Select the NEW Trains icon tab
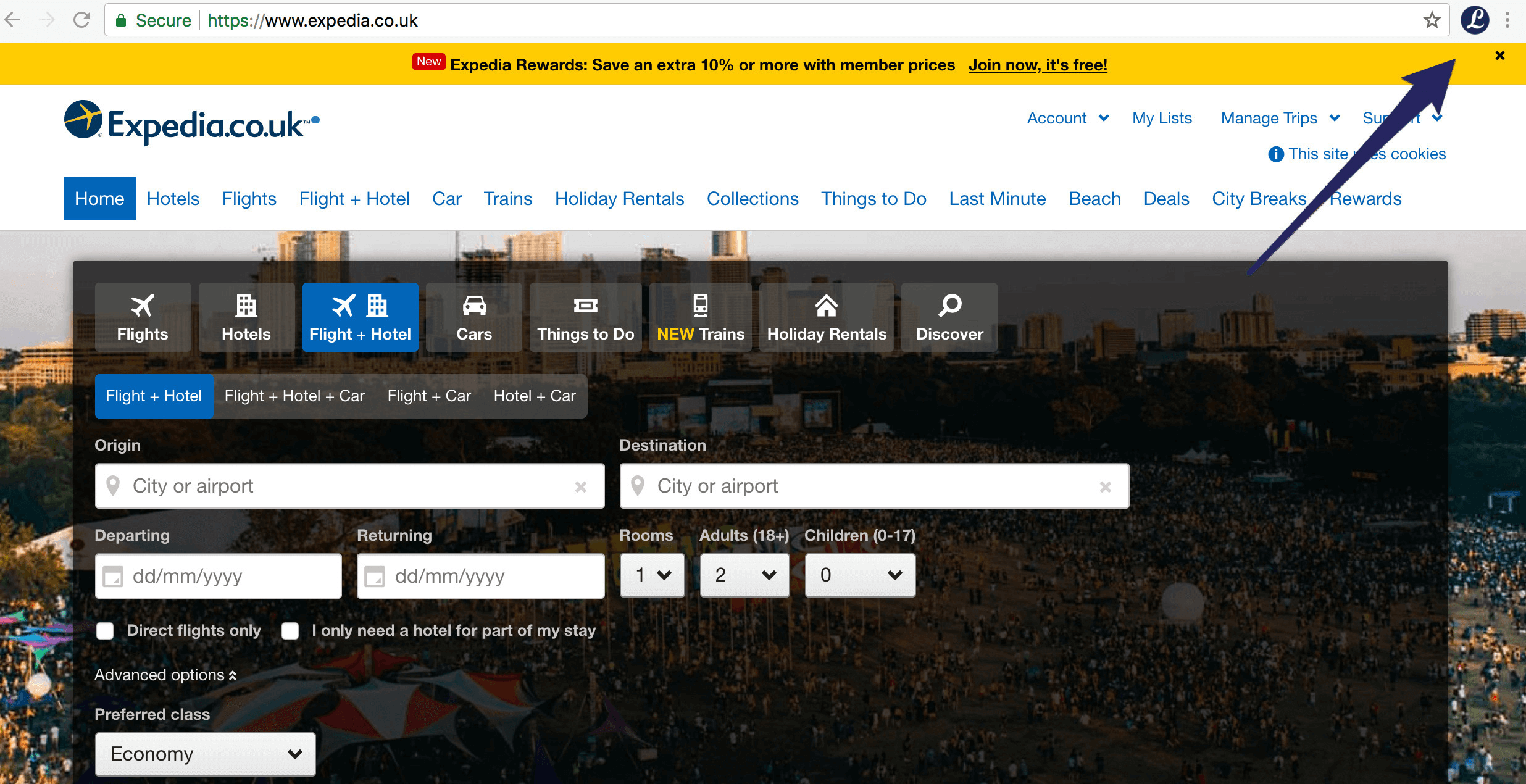1526x784 pixels. coord(701,317)
